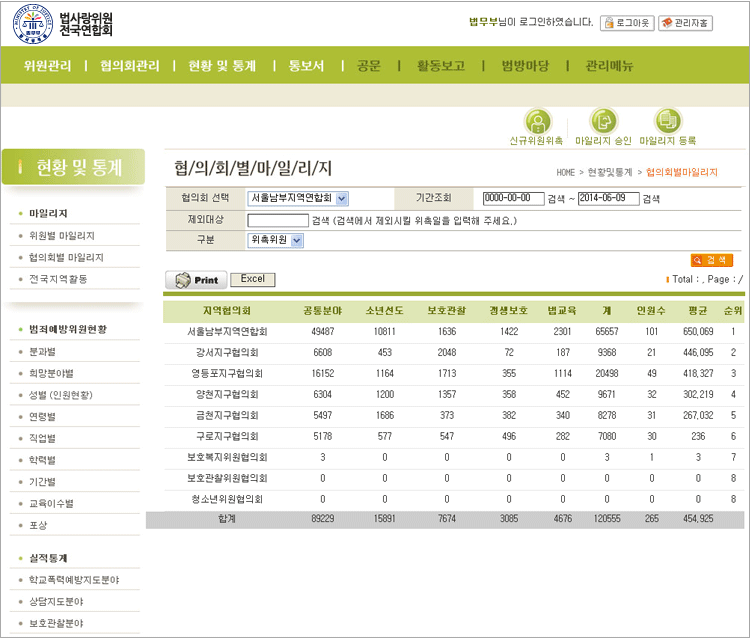
Task: Expand the 구분 위촉위원 dropdown
Action: click(x=275, y=240)
